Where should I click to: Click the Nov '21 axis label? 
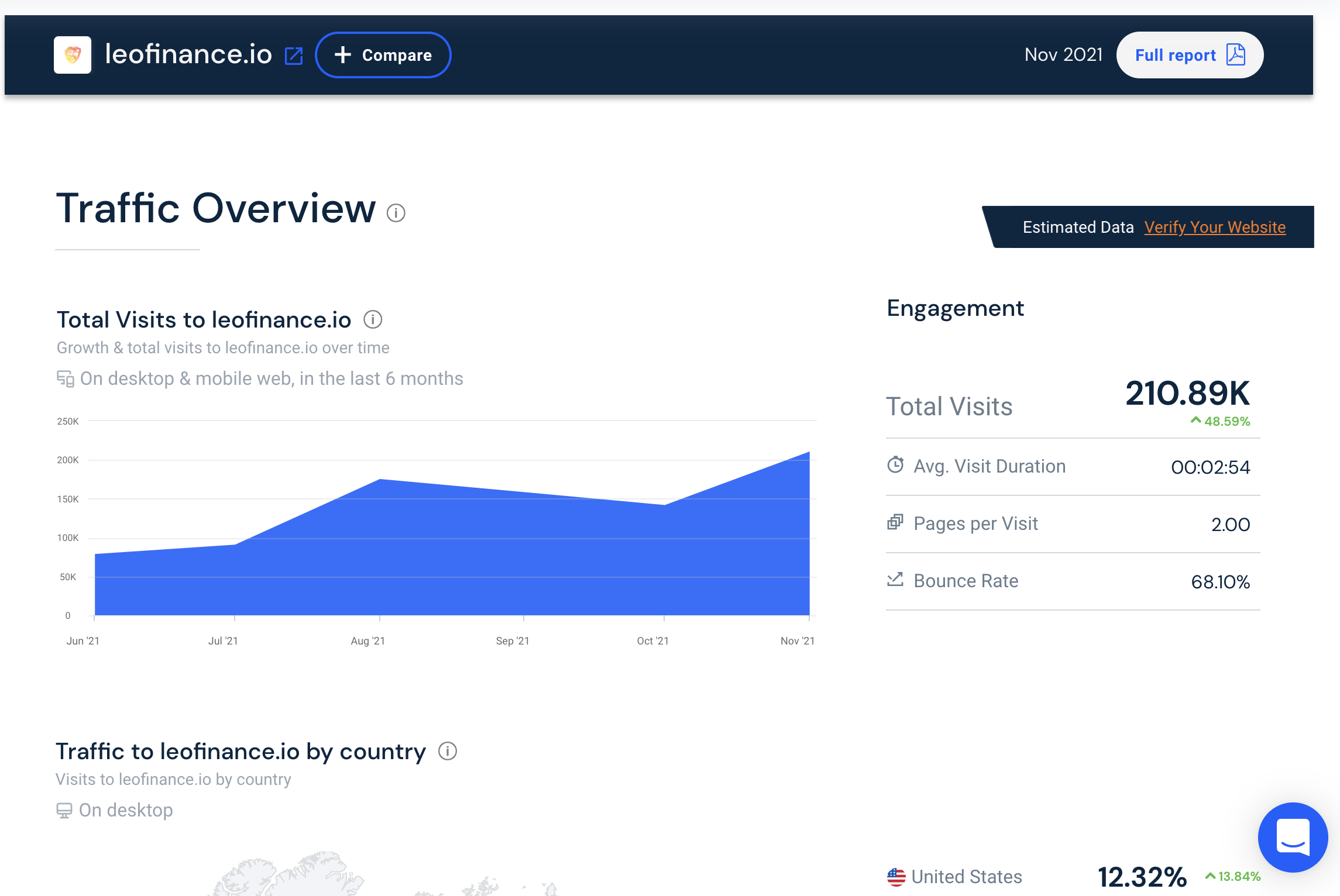(798, 641)
